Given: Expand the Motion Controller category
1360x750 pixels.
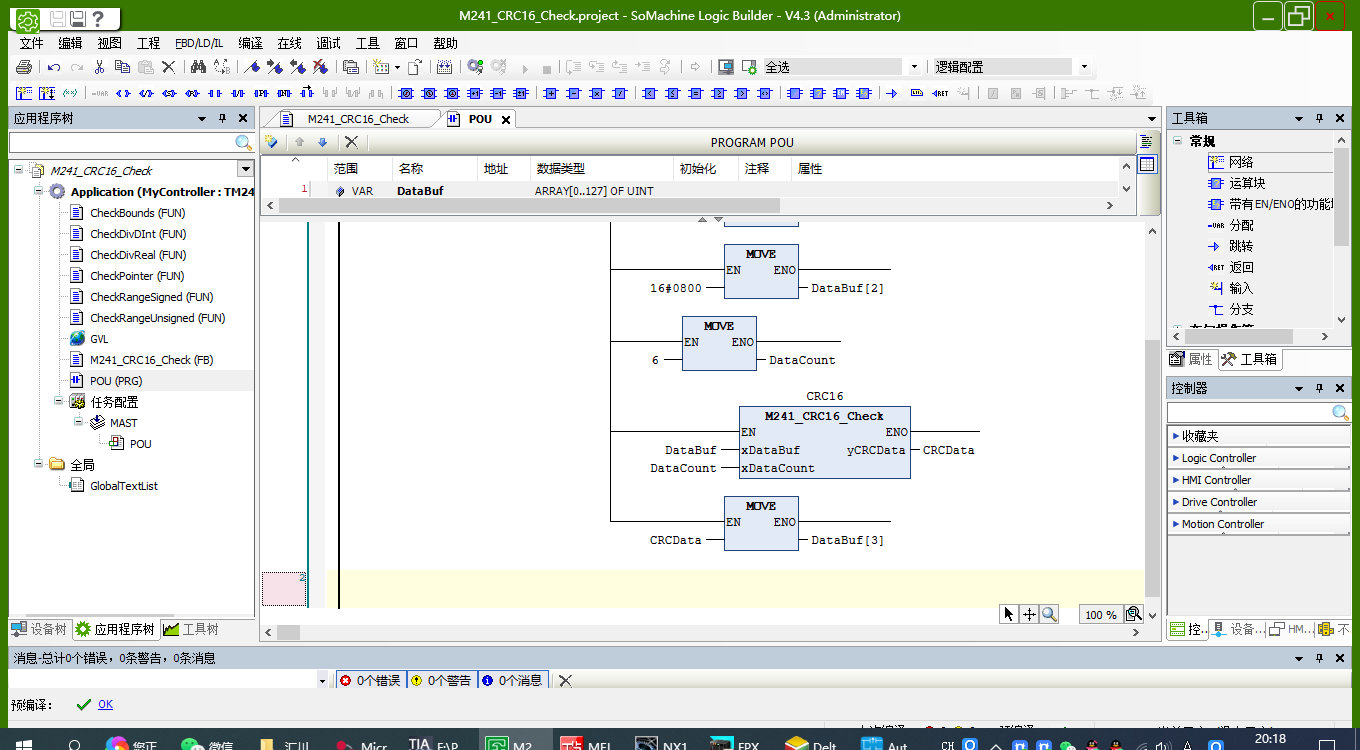Looking at the screenshot, I should [x=1222, y=524].
